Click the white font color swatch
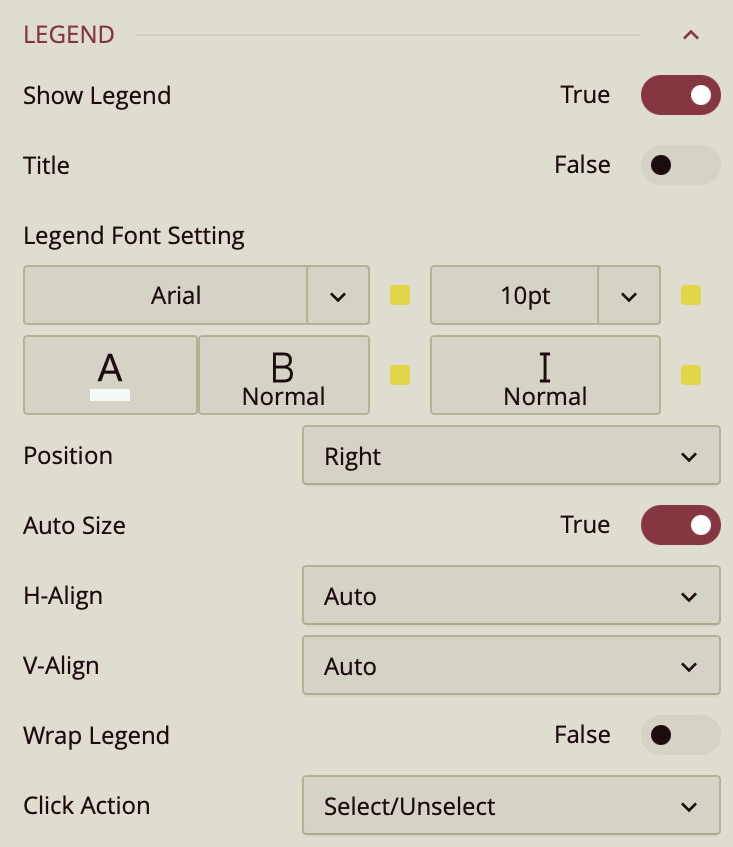This screenshot has width=733, height=847. point(110,394)
